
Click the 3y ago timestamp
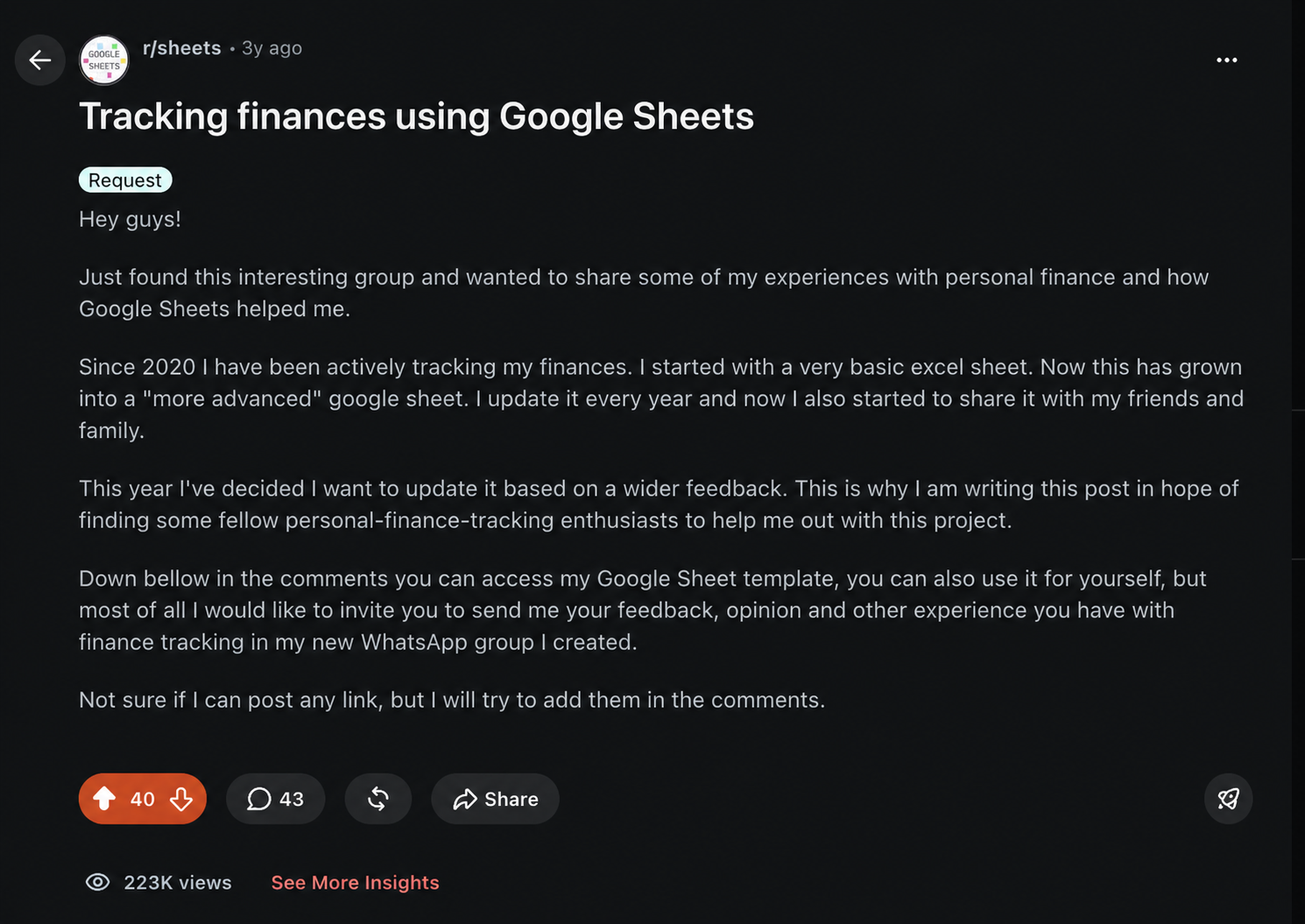coord(272,48)
